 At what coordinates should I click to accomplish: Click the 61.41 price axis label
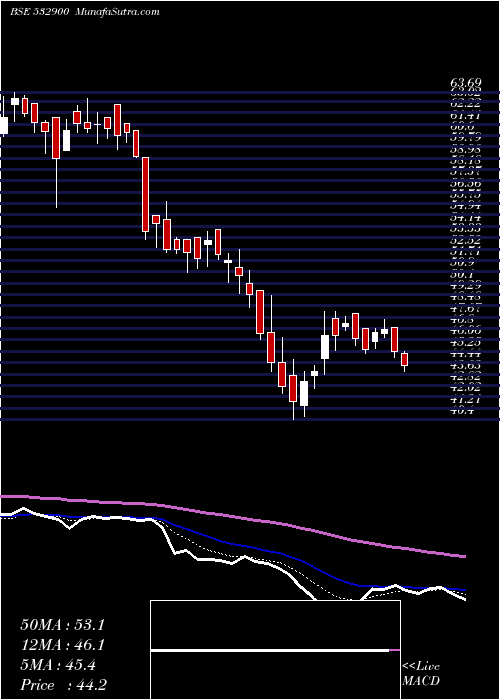click(466, 116)
